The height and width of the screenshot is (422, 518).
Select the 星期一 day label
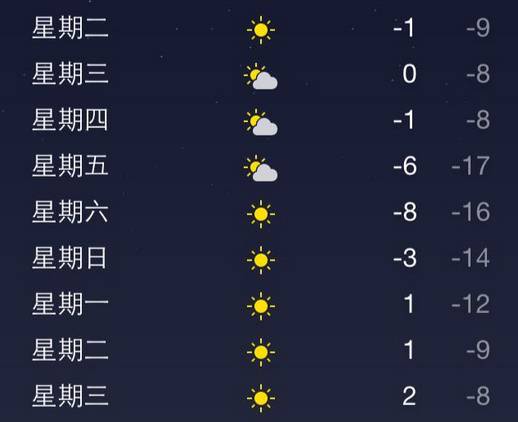pos(70,304)
